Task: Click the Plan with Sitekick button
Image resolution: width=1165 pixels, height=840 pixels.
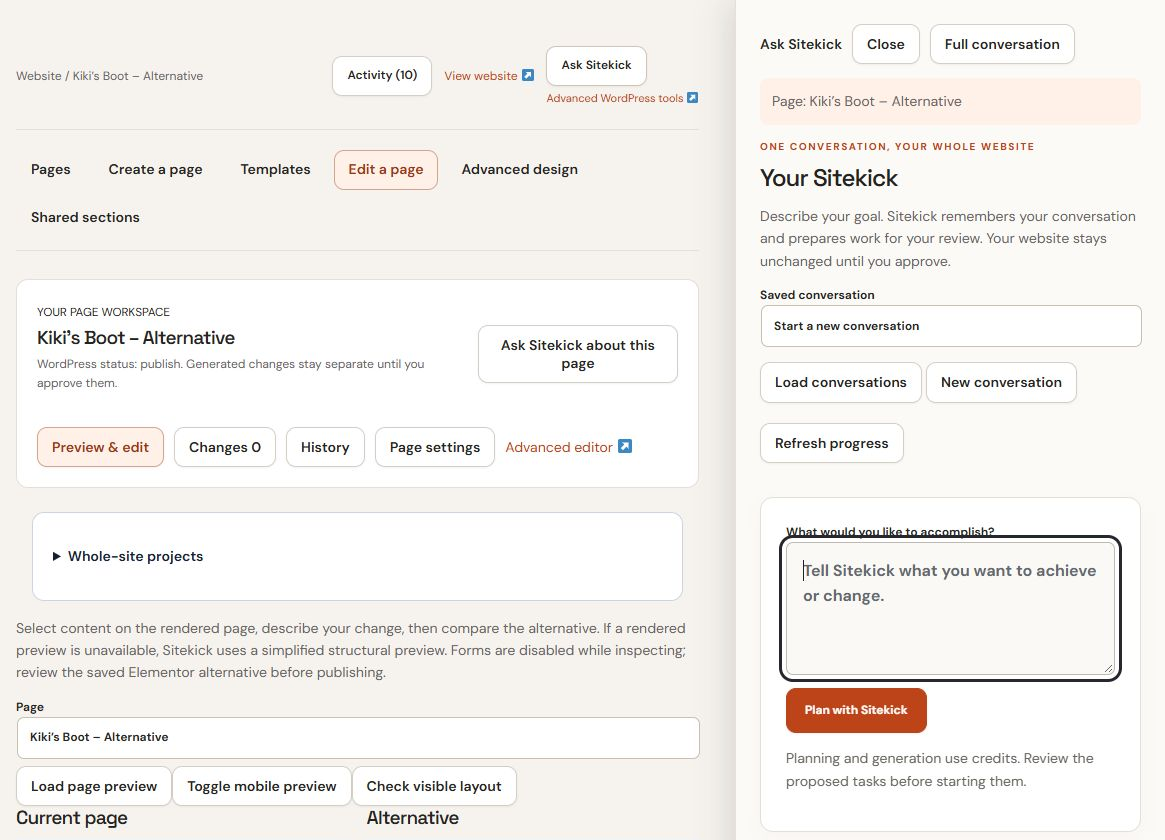Action: coord(856,710)
